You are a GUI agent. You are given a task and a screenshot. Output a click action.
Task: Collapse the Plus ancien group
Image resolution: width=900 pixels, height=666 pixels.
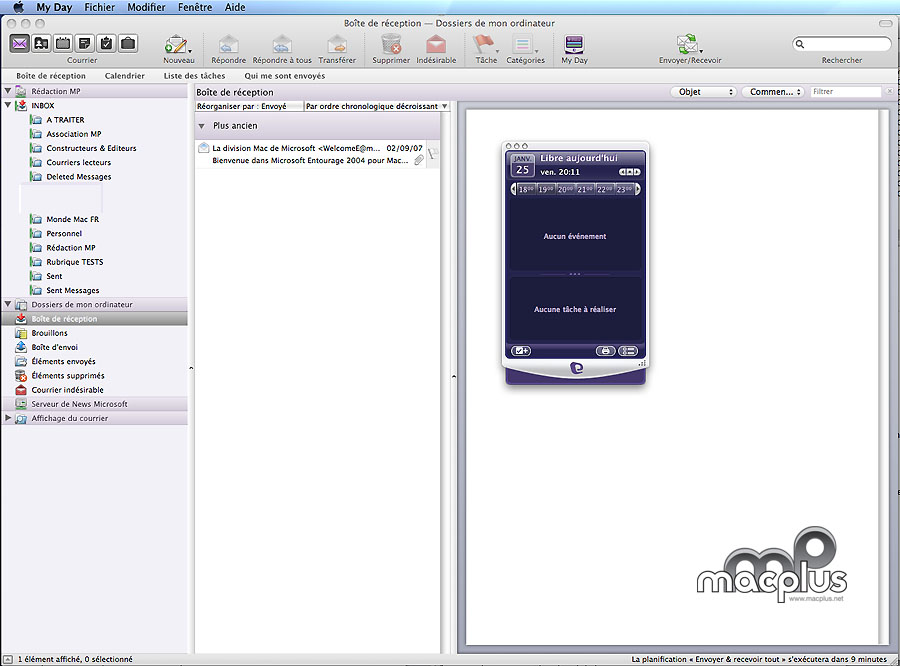pos(201,126)
